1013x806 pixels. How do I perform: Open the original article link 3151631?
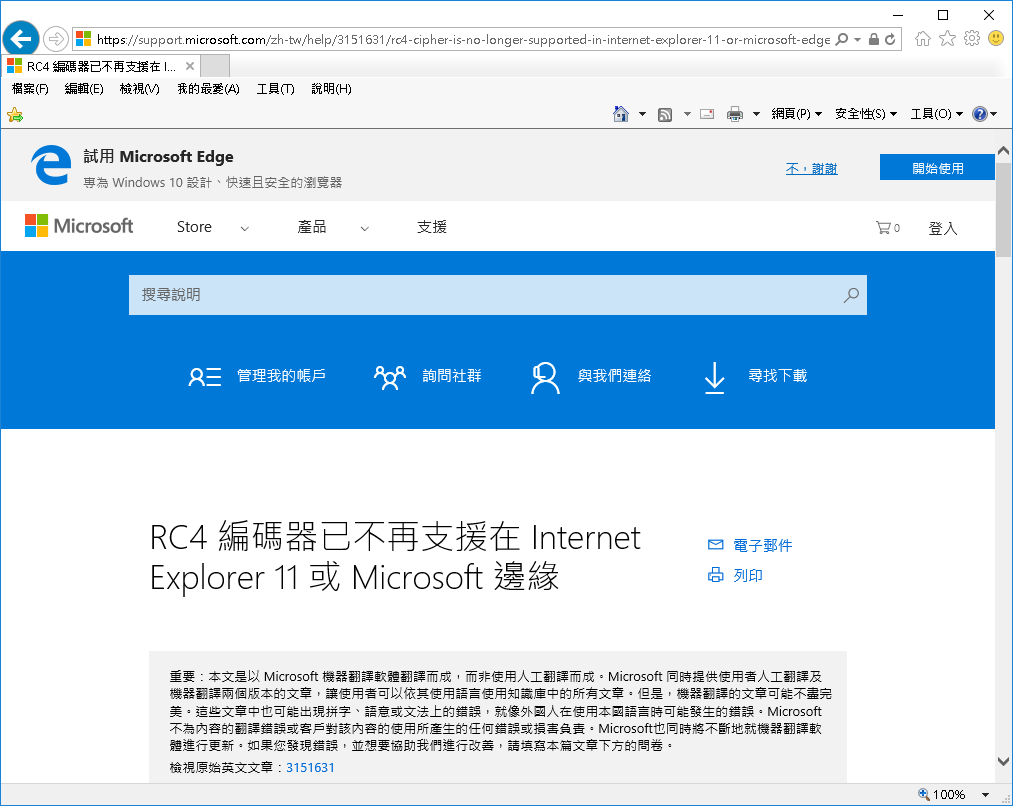pos(310,767)
